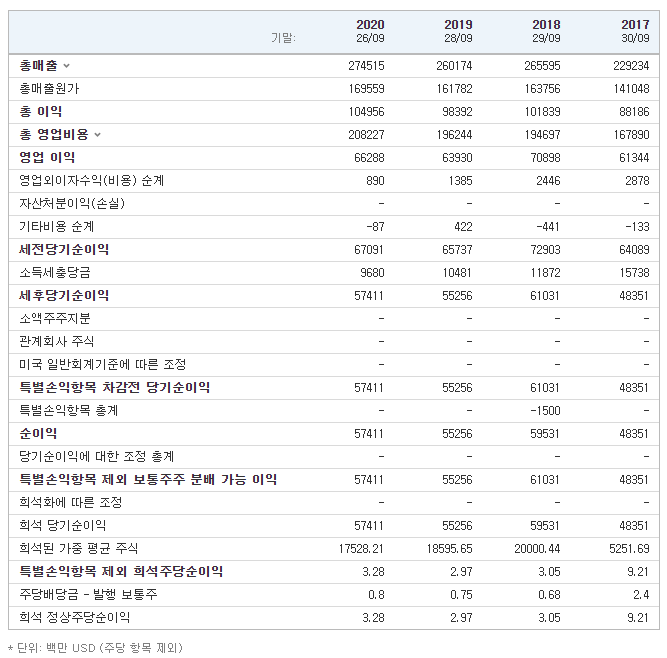Viewport: 667px width, 658px height.
Task: Click the 총 영업비용 row label
Action: pyautogui.click(x=54, y=134)
